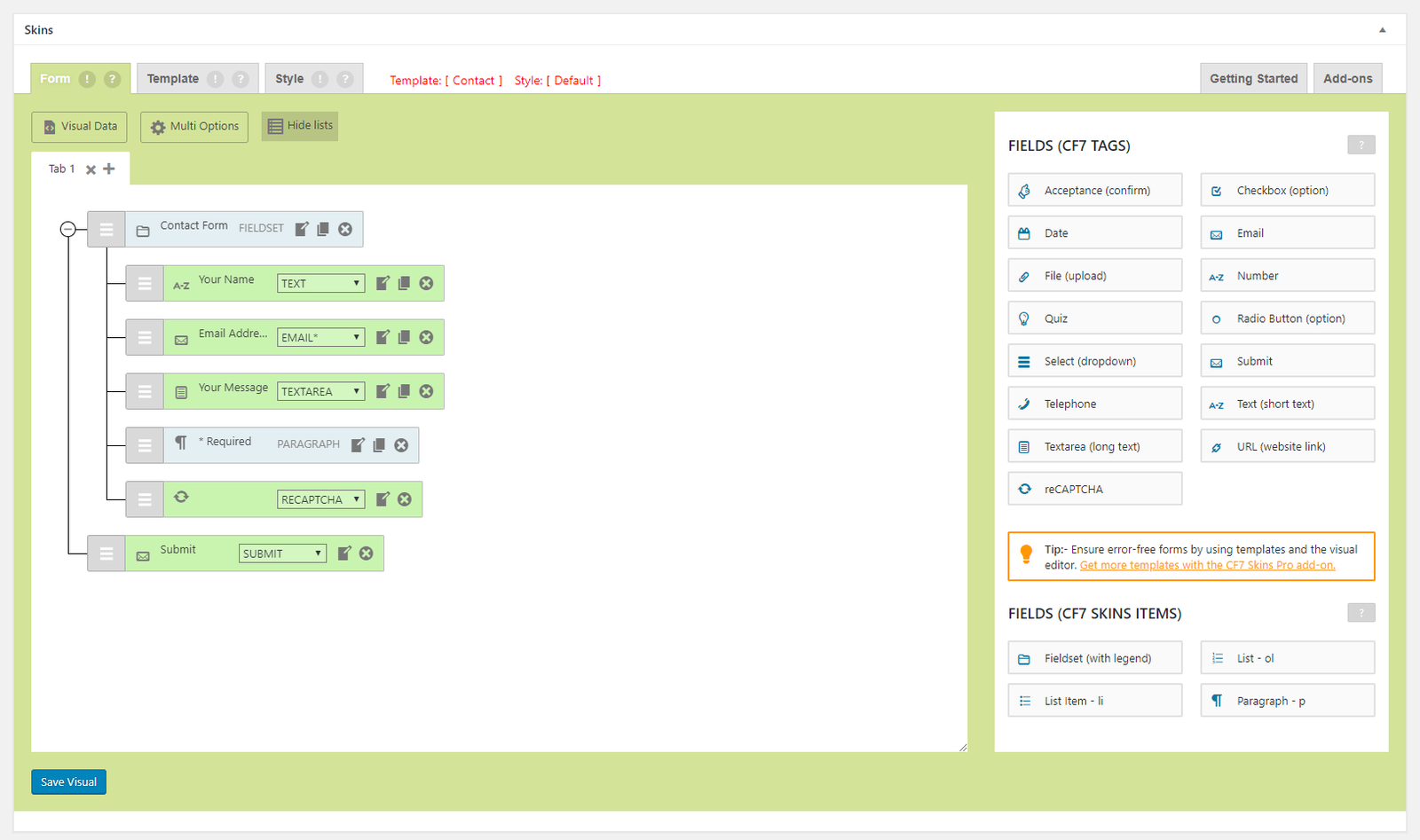Edit the Your Name field

tap(383, 284)
